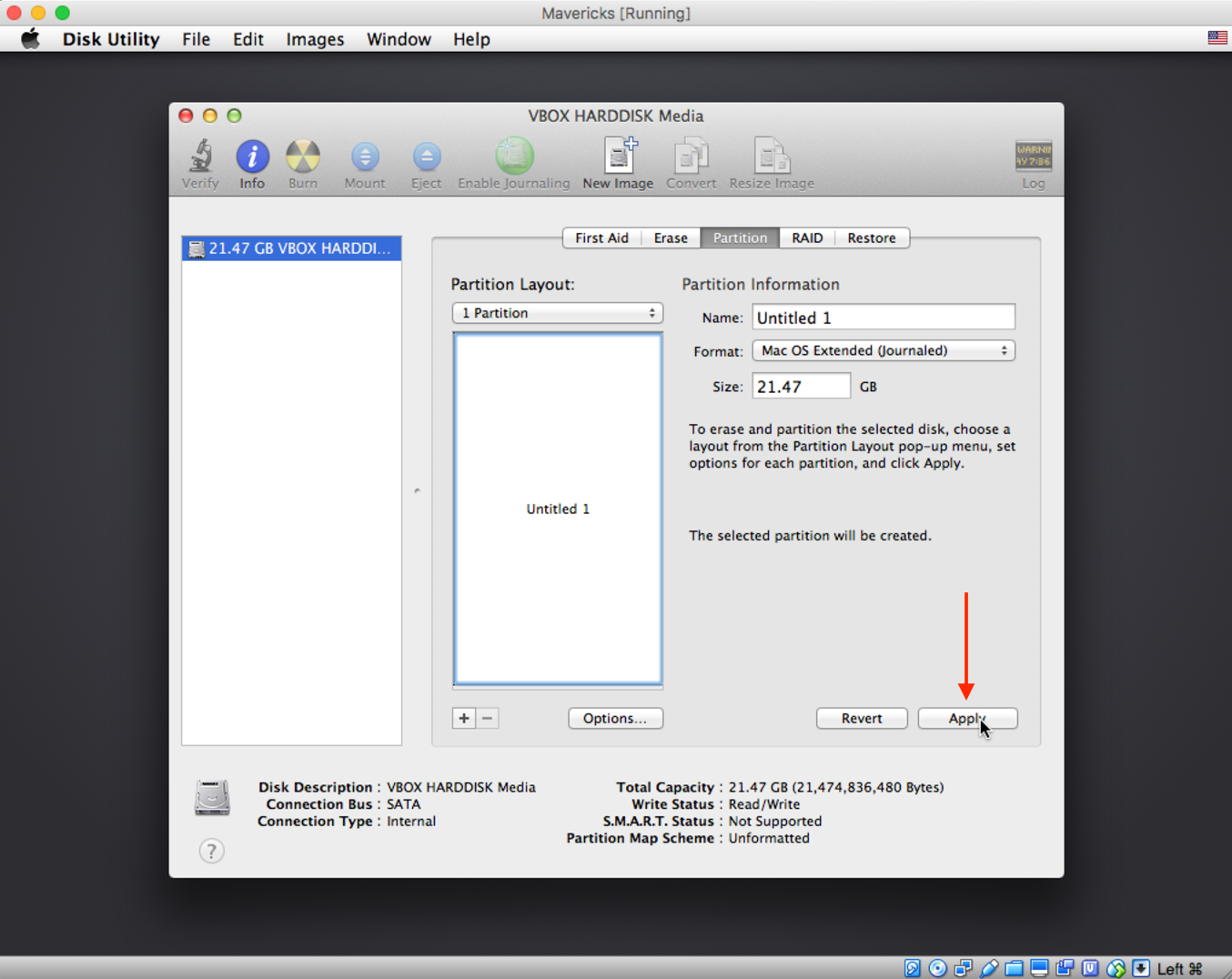Image resolution: width=1232 pixels, height=979 pixels.
Task: Select the Erase tab
Action: (x=671, y=237)
